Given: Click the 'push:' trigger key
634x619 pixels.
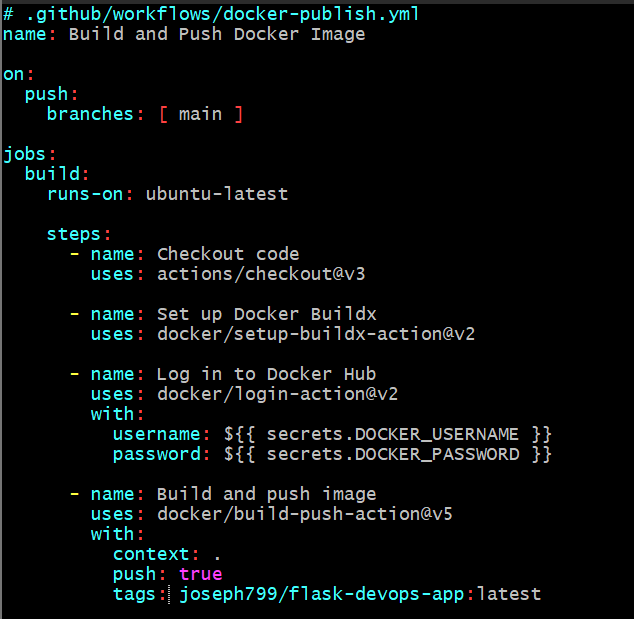Looking at the screenshot, I should (x=51, y=94).
